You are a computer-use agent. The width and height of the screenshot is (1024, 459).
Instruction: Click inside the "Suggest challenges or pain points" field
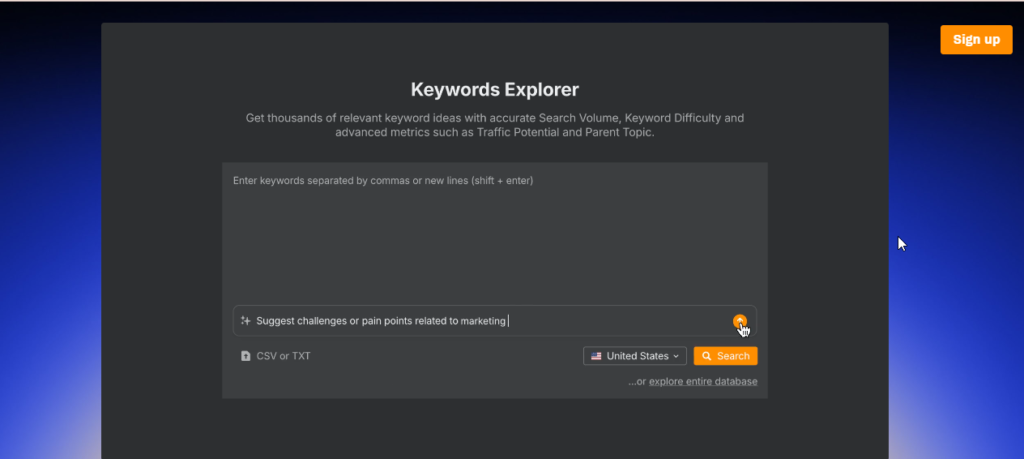click(x=494, y=321)
